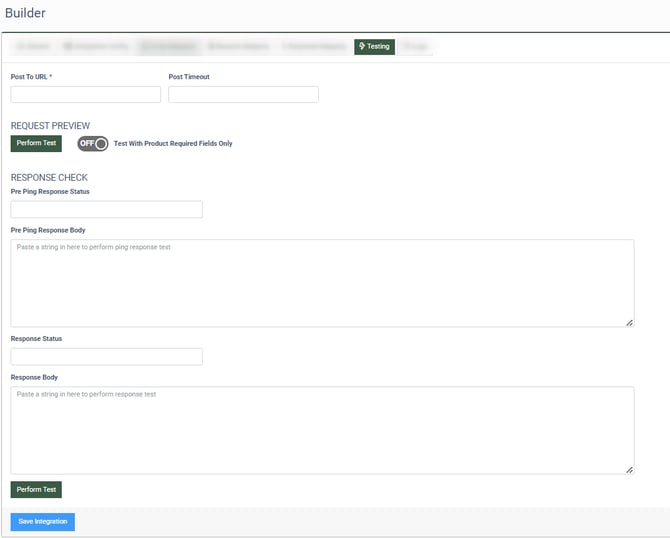Image resolution: width=670 pixels, height=538 pixels.
Task: Click the RESPONSE CHECK section heading
Action: [x=51, y=177]
